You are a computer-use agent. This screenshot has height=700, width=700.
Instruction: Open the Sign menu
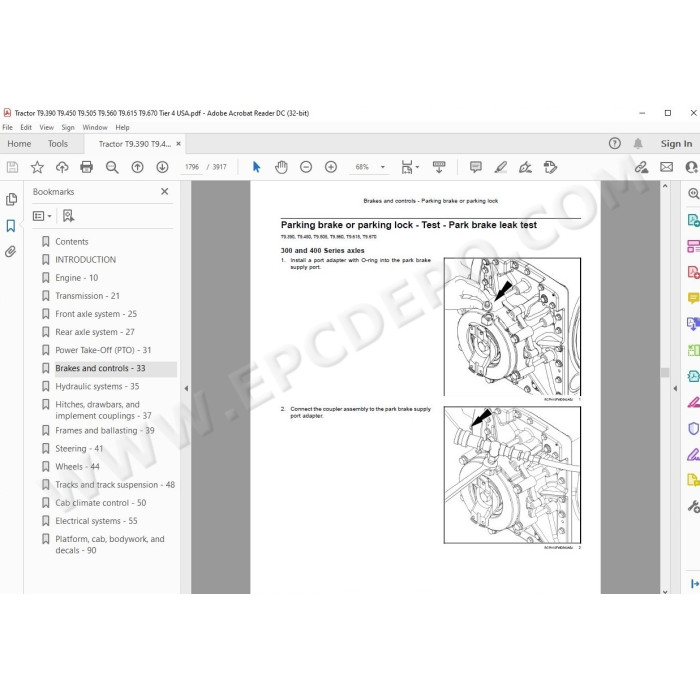pos(68,128)
